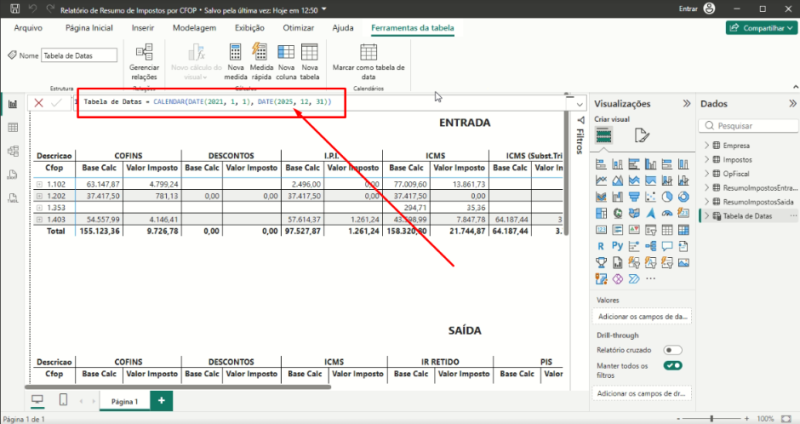Create a Nova medida

[236, 62]
